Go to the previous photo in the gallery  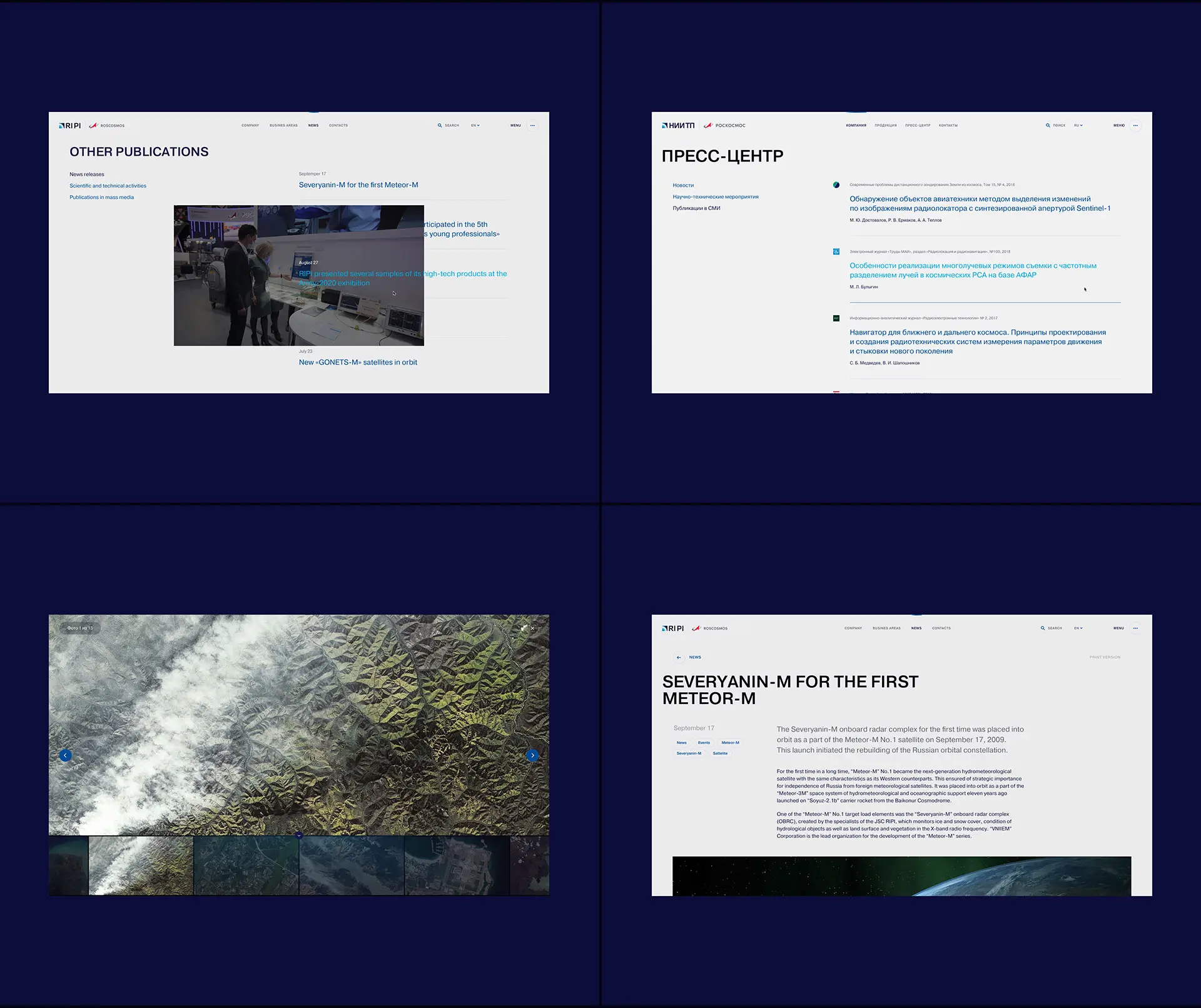point(66,755)
